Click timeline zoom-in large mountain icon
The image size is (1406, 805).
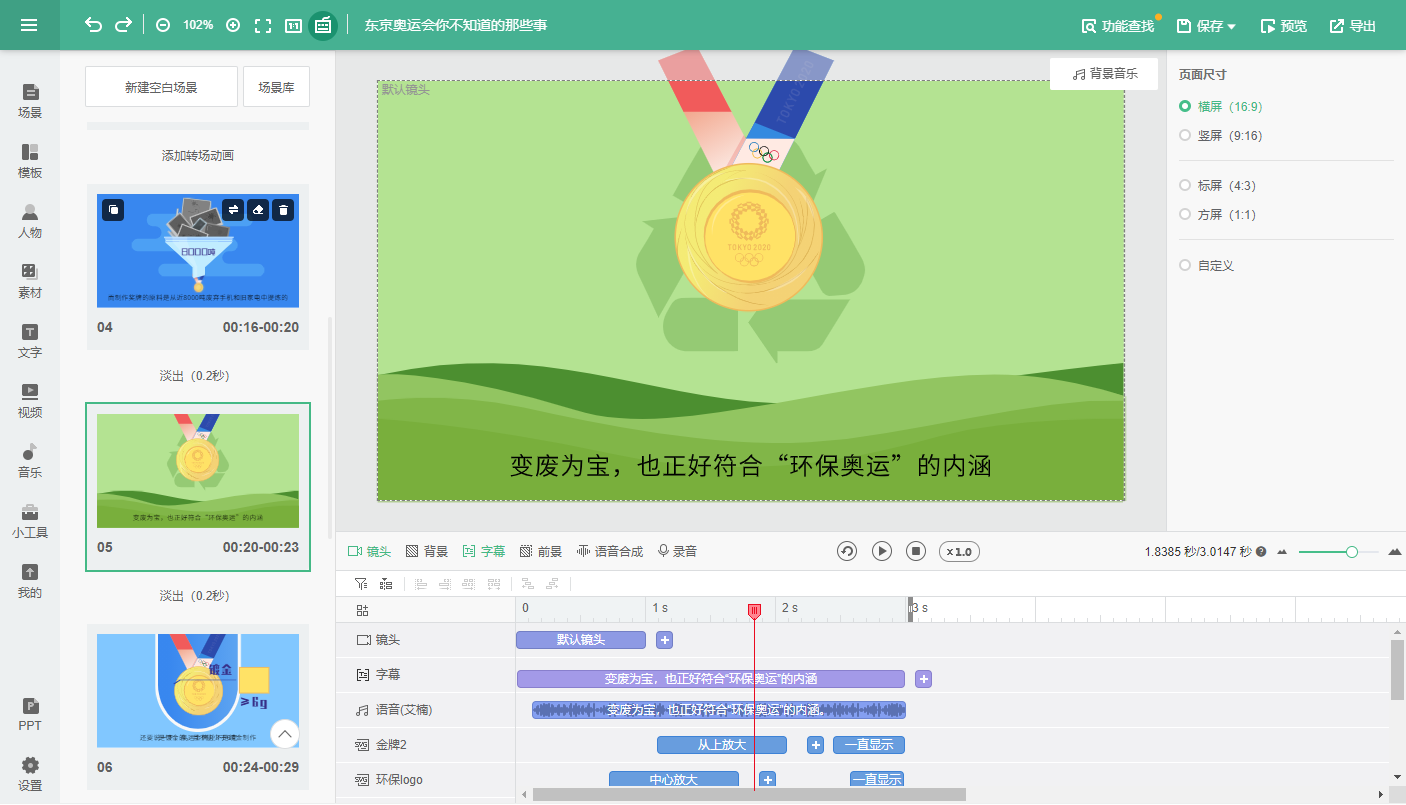click(x=1395, y=551)
